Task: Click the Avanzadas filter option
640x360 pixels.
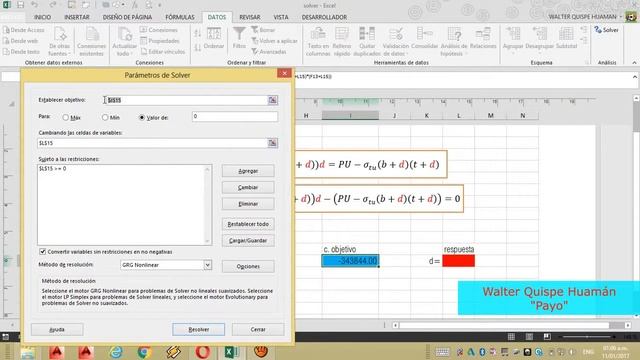Action: click(269, 52)
